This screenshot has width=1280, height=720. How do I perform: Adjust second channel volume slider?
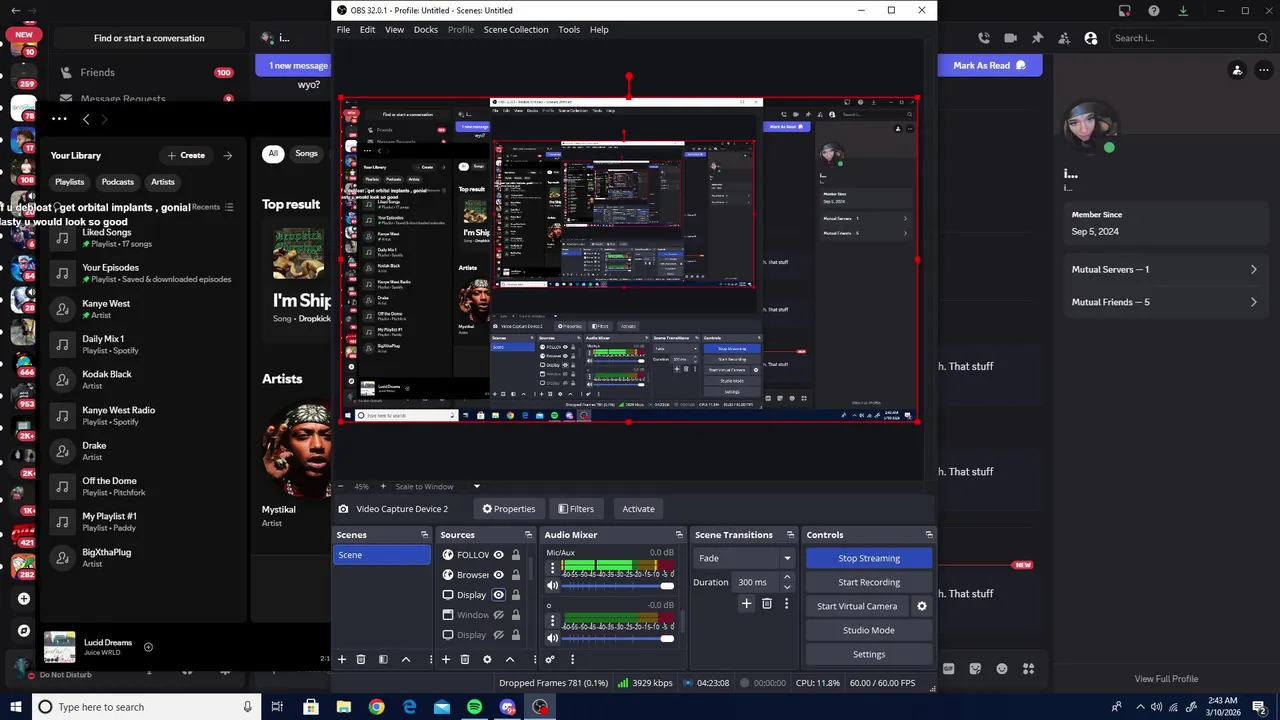(x=618, y=638)
